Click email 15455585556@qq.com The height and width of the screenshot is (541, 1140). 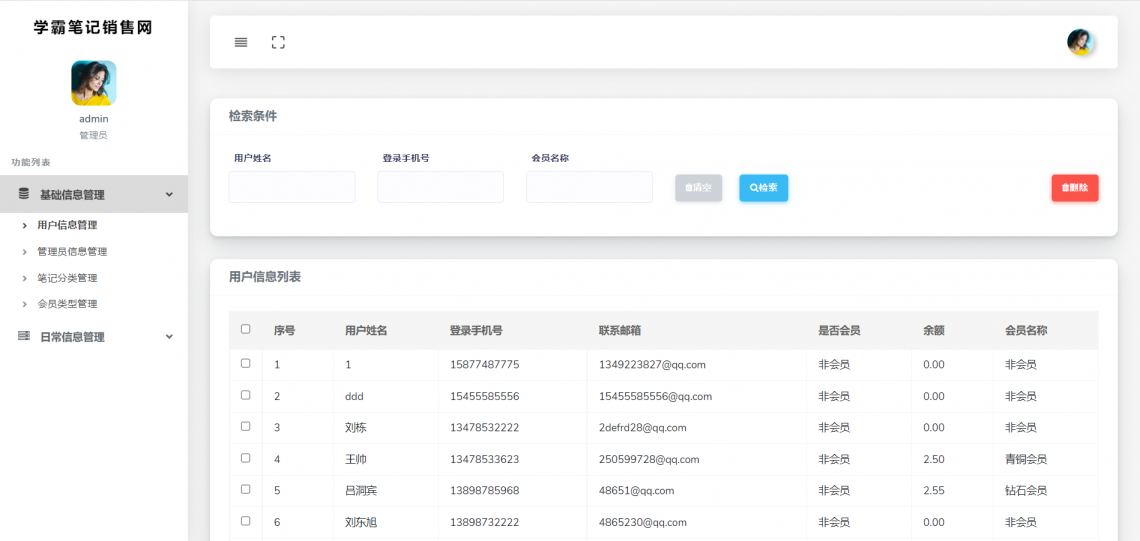pos(655,396)
